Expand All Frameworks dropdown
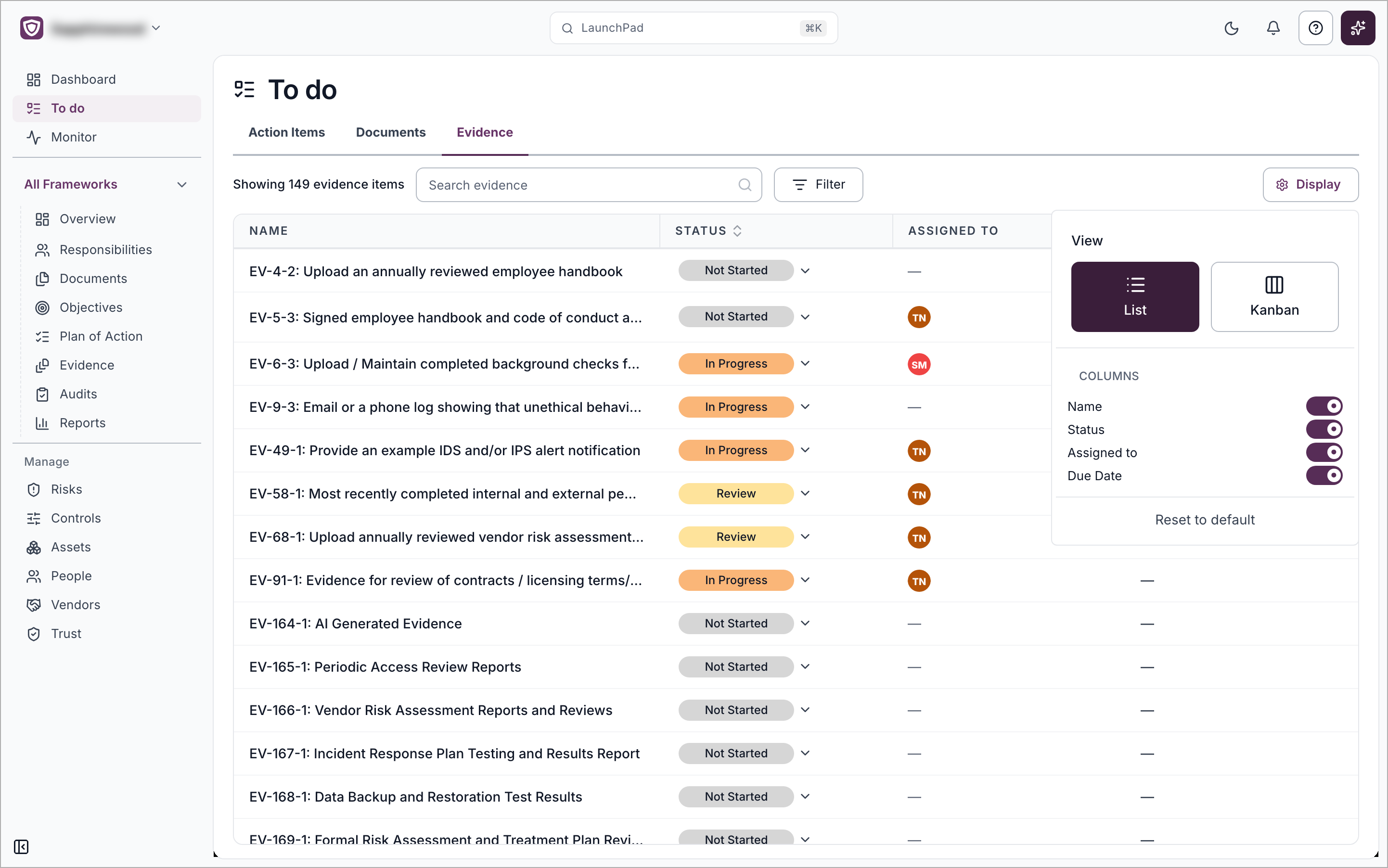1388x868 pixels. [182, 184]
